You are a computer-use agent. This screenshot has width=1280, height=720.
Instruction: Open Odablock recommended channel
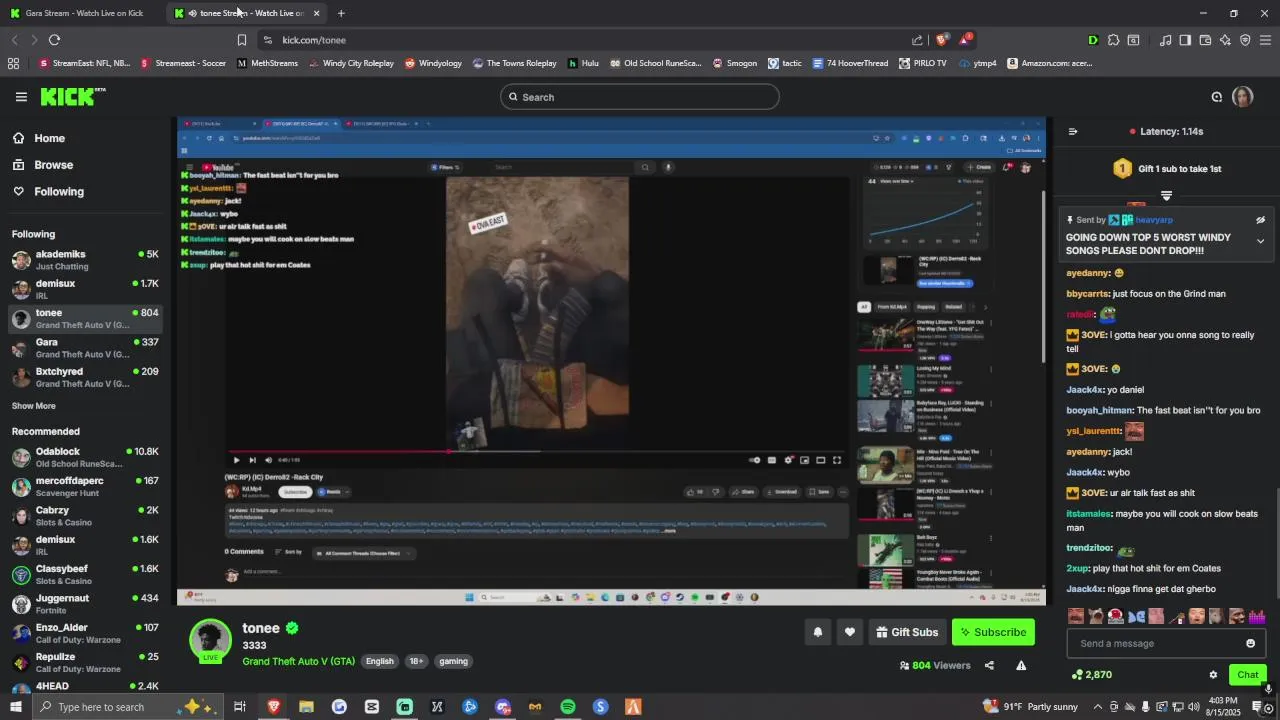(x=85, y=457)
